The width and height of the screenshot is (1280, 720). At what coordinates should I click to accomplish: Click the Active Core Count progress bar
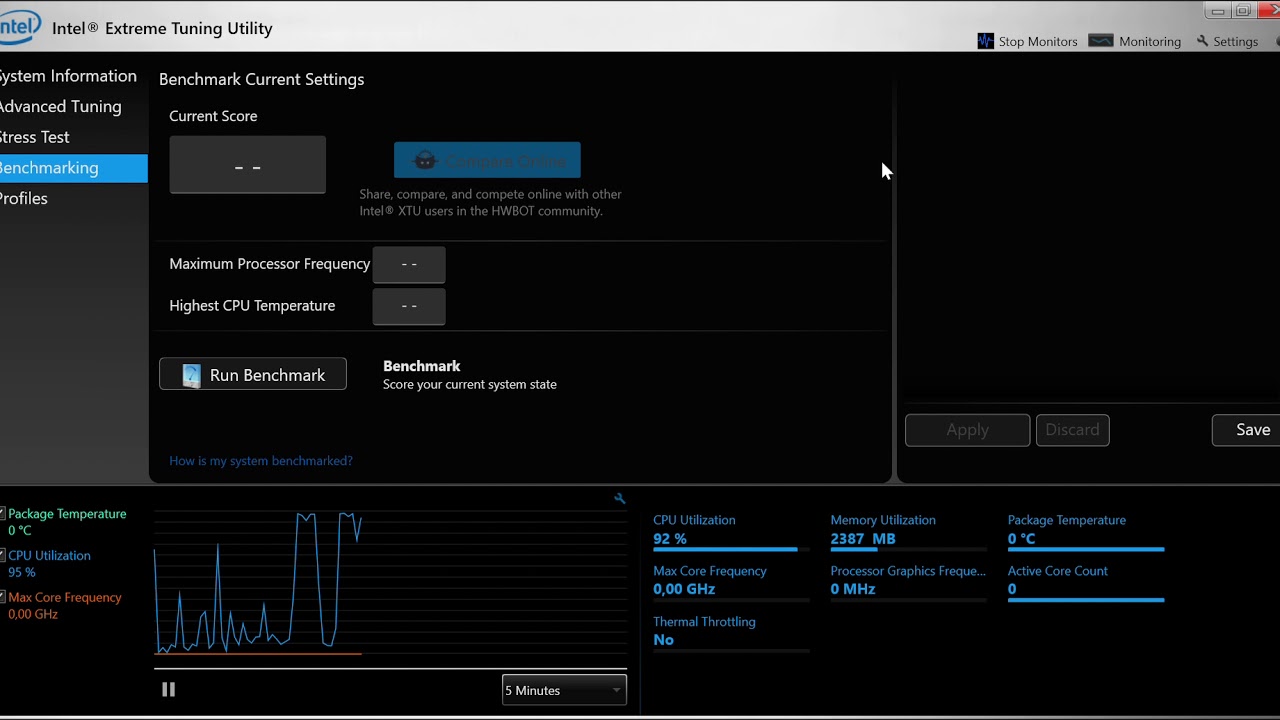tap(1086, 600)
